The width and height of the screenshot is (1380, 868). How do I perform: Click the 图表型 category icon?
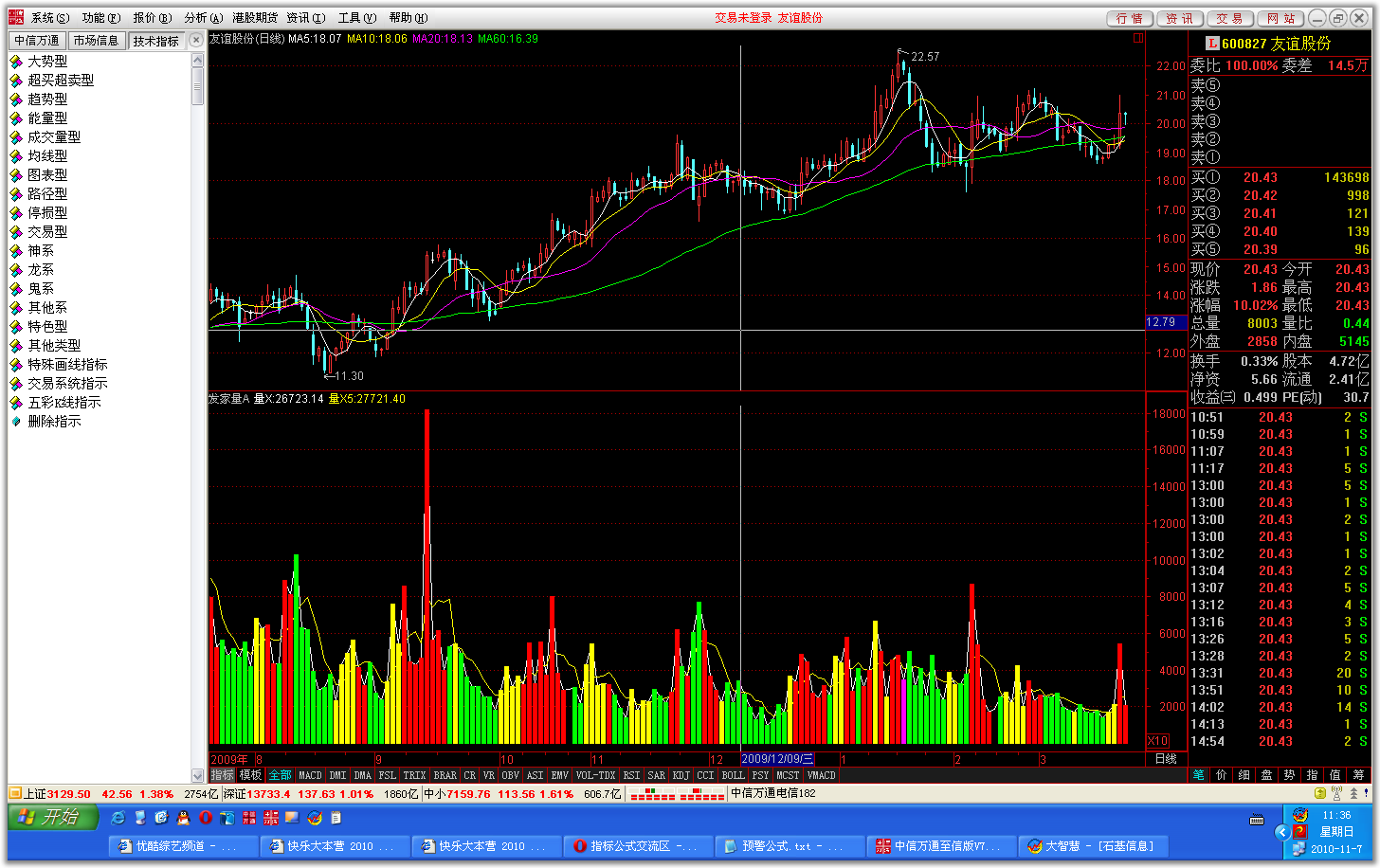[x=16, y=175]
